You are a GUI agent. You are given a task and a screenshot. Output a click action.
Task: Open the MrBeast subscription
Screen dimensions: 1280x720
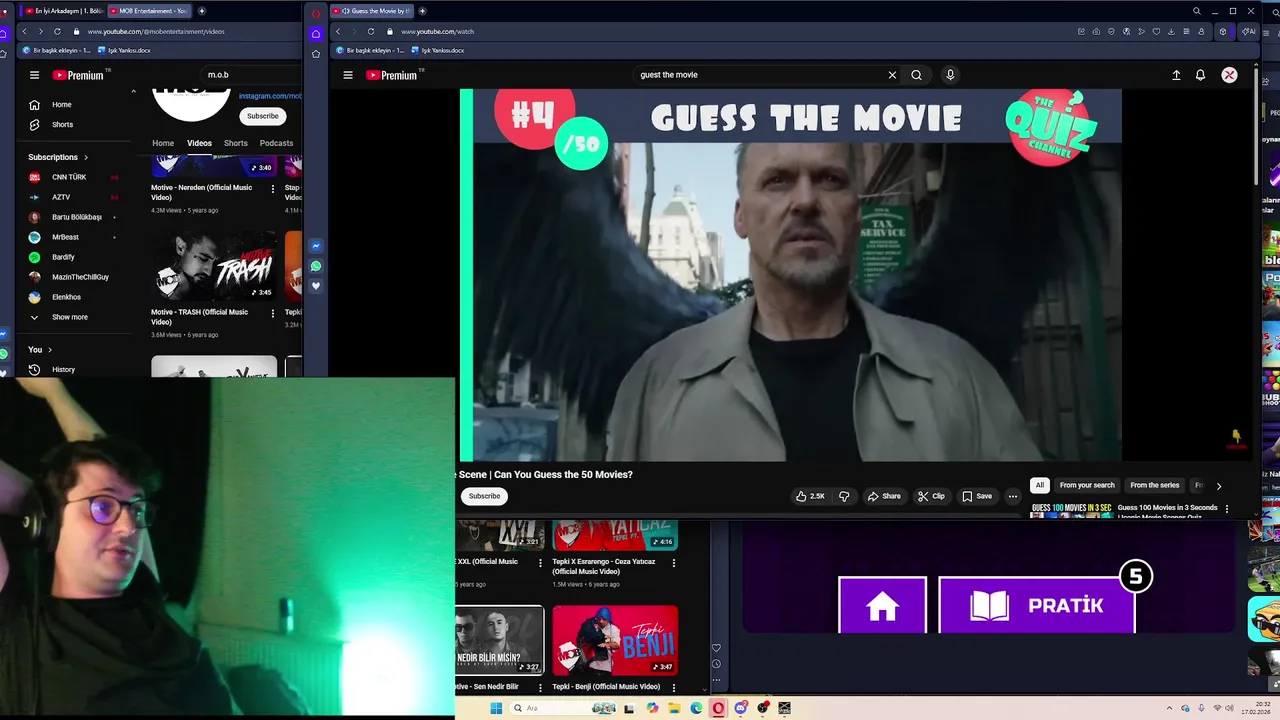(65, 237)
